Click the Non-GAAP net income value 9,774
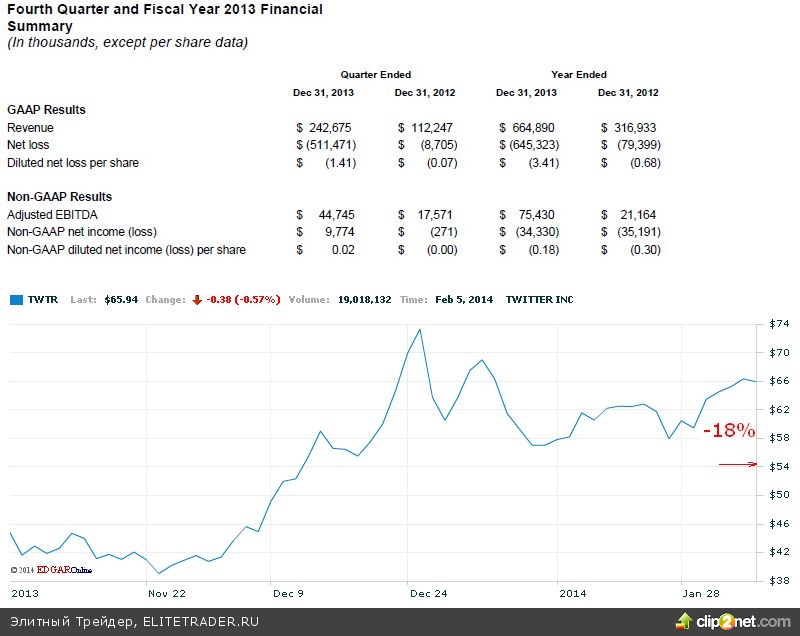The height and width of the screenshot is (636, 800). 339,232
